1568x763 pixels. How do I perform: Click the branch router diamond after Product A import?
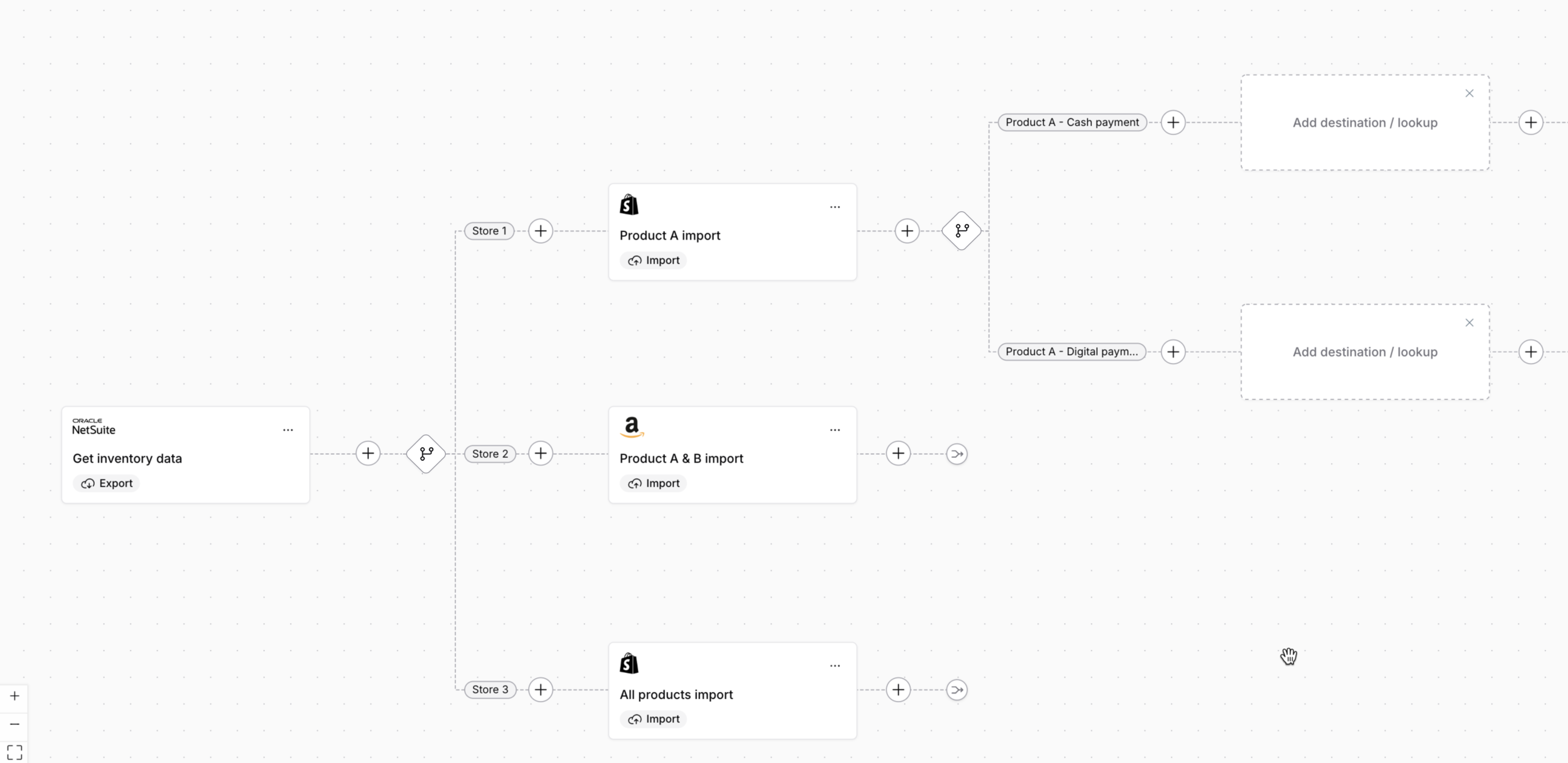pyautogui.click(x=962, y=231)
